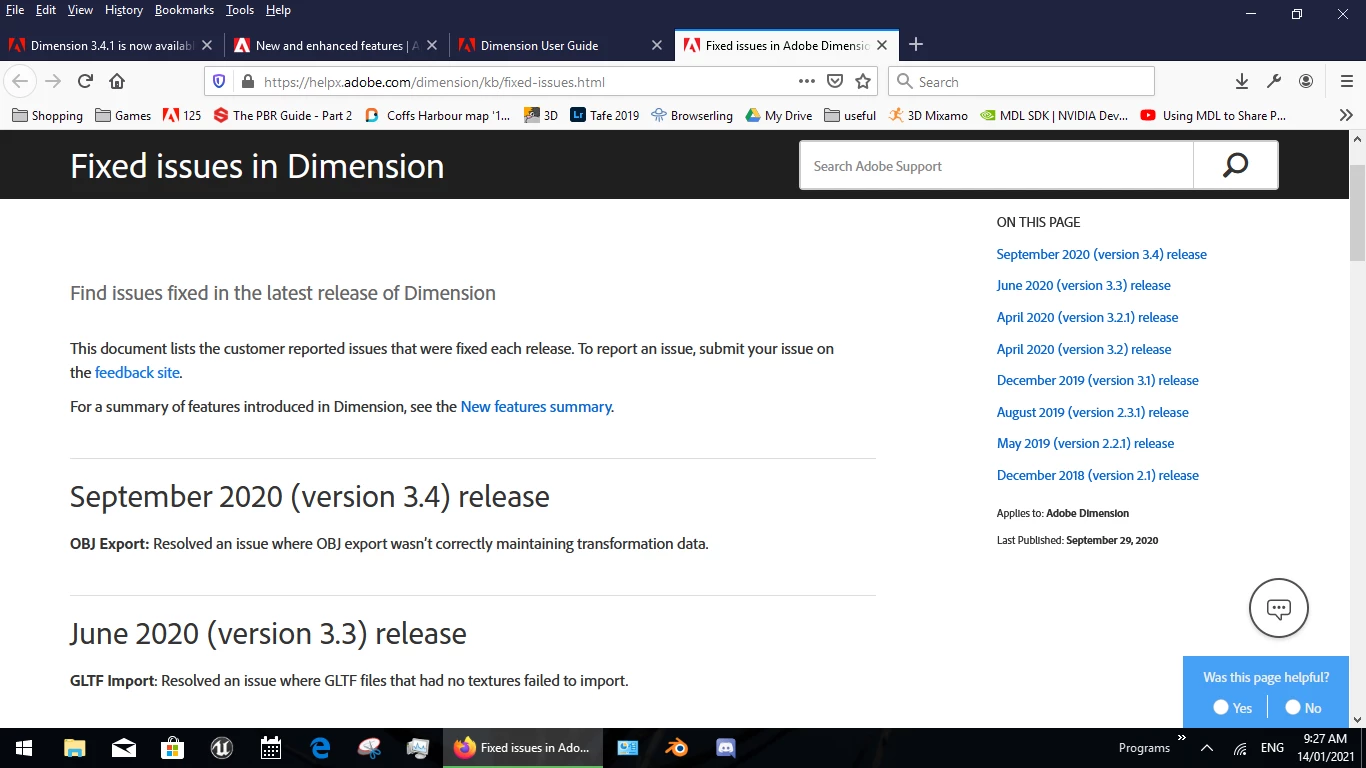Open the Tools menu
The height and width of the screenshot is (768, 1366).
(240, 10)
